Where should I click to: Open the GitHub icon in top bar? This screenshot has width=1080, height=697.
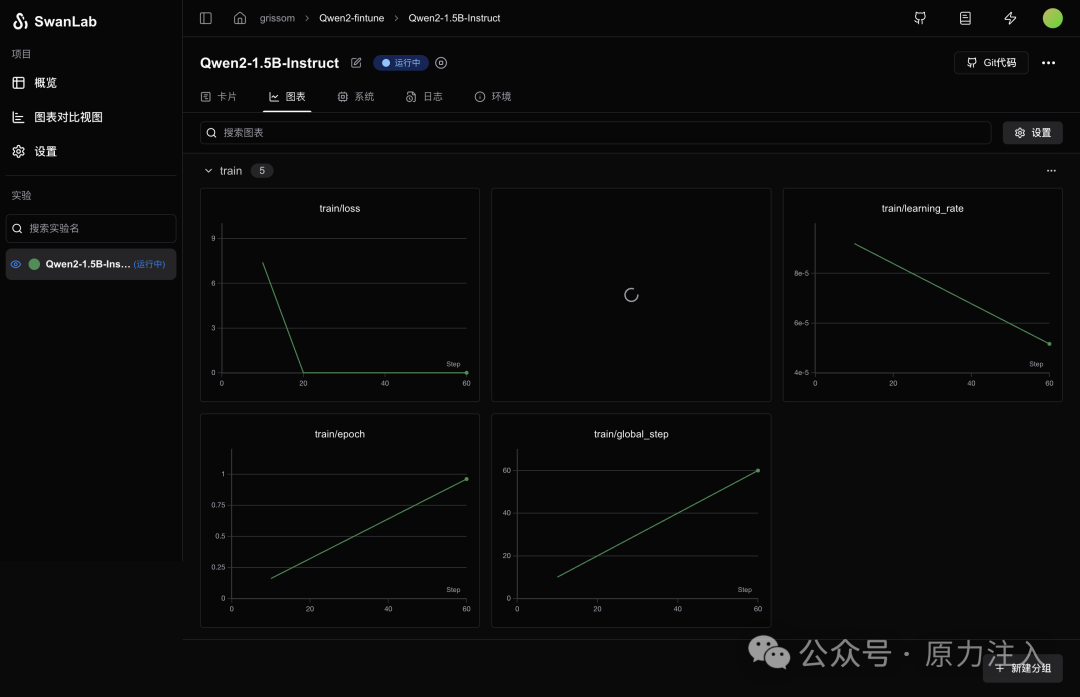pos(920,18)
